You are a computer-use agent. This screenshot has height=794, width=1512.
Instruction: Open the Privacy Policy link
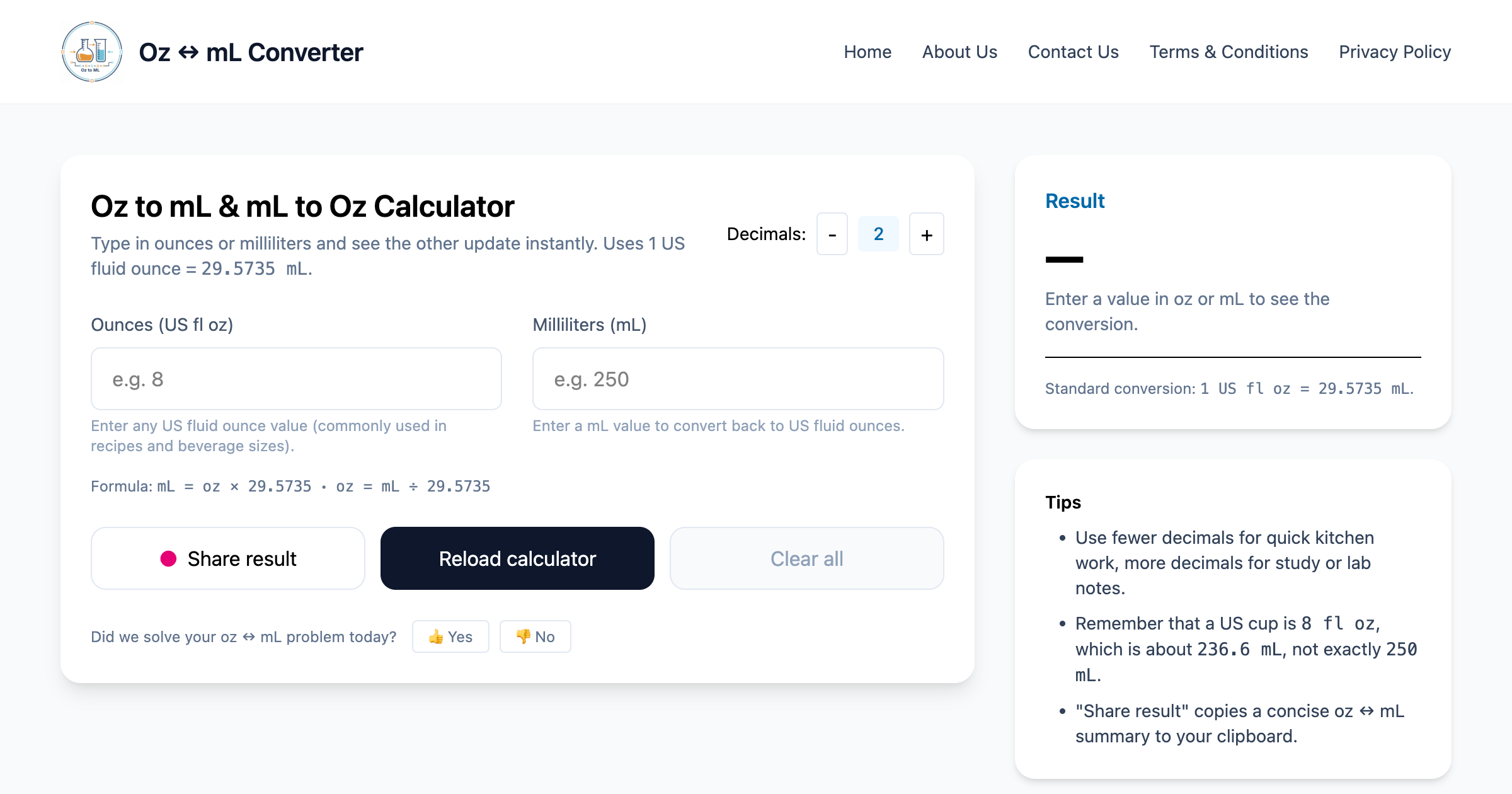(1395, 52)
